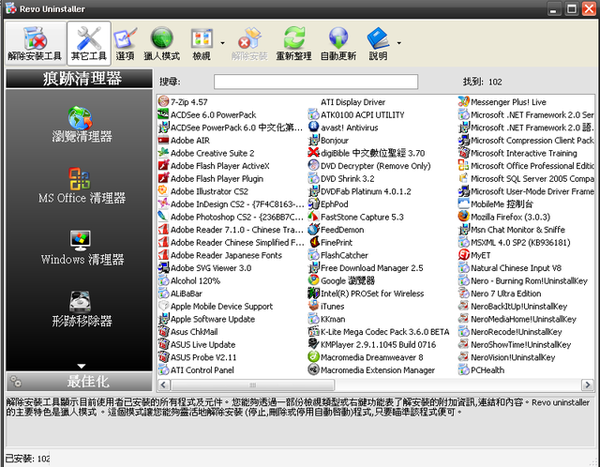Select avast! Antivirus entry

[x=343, y=127]
